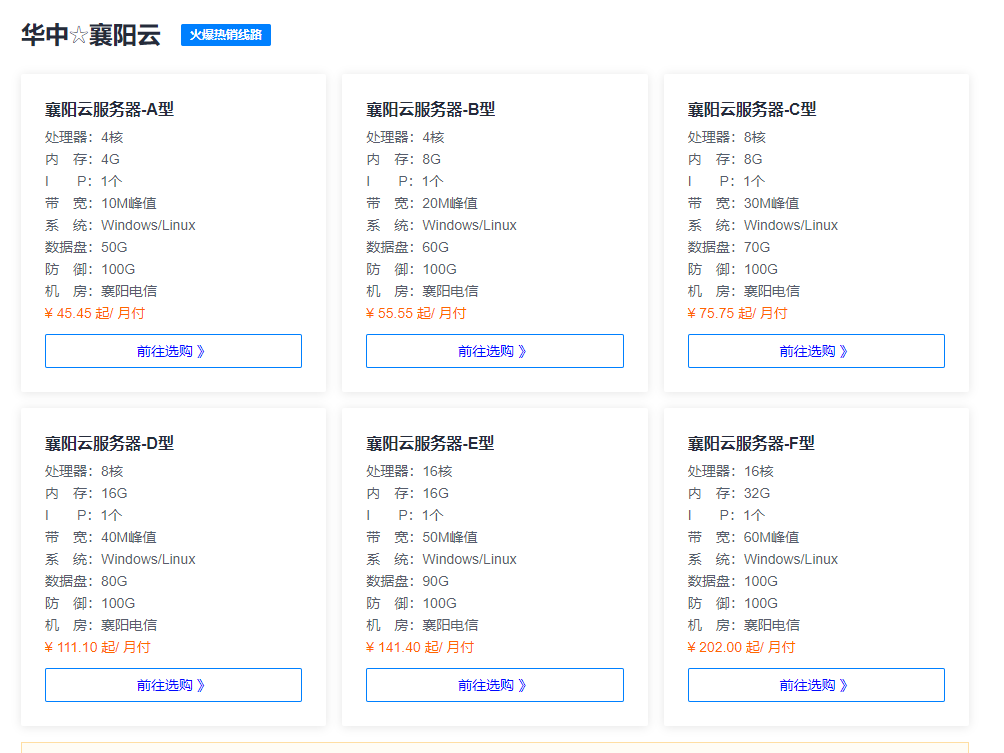
Task: Click 前往选购 button for 襄阳云服务器-C型
Action: (x=816, y=351)
